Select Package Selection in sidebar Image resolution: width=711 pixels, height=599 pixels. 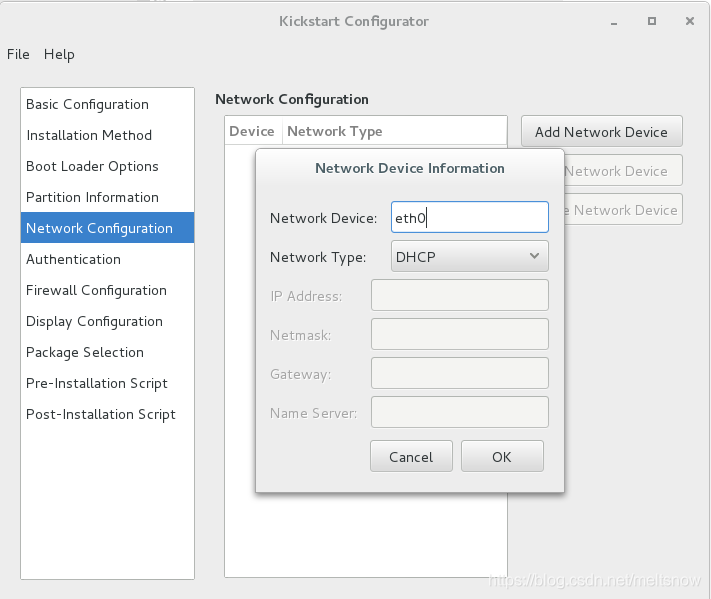pos(107,352)
